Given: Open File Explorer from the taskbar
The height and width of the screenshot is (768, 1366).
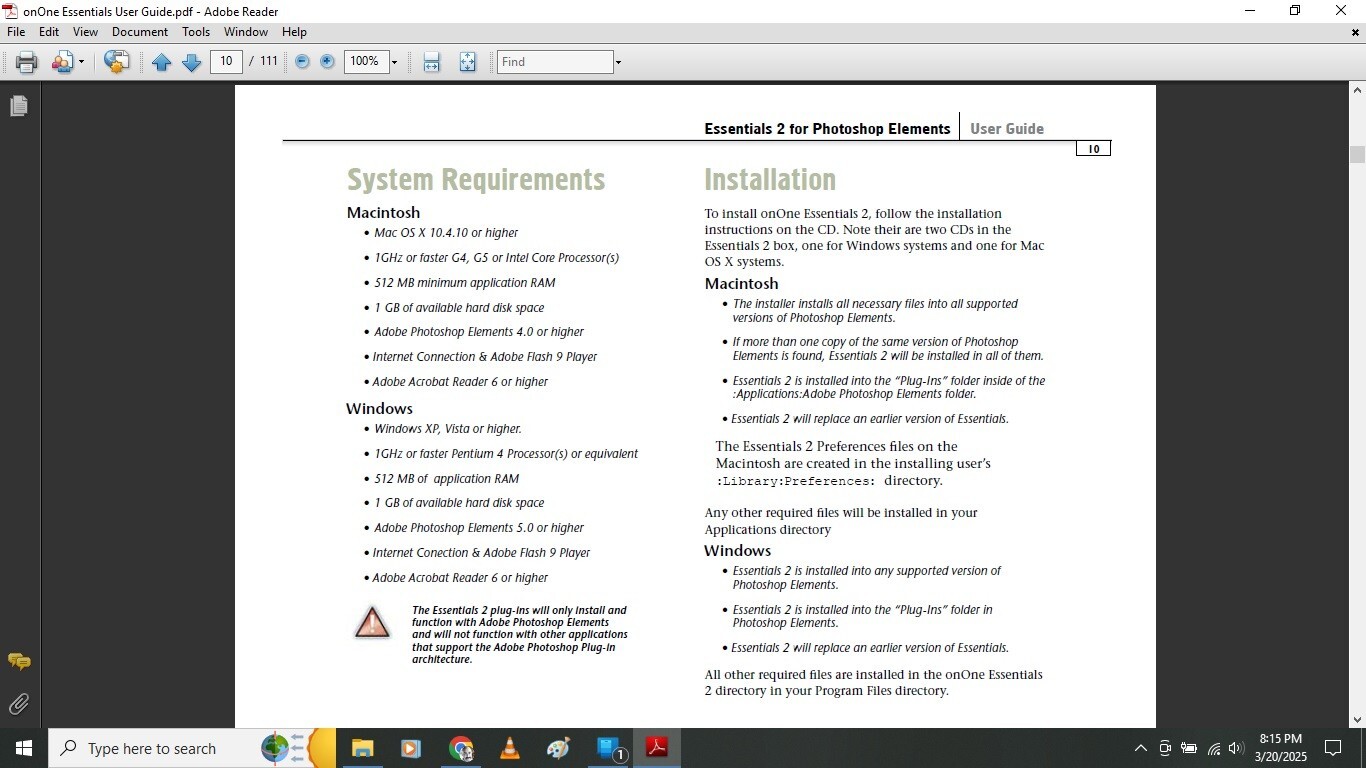Looking at the screenshot, I should [362, 748].
